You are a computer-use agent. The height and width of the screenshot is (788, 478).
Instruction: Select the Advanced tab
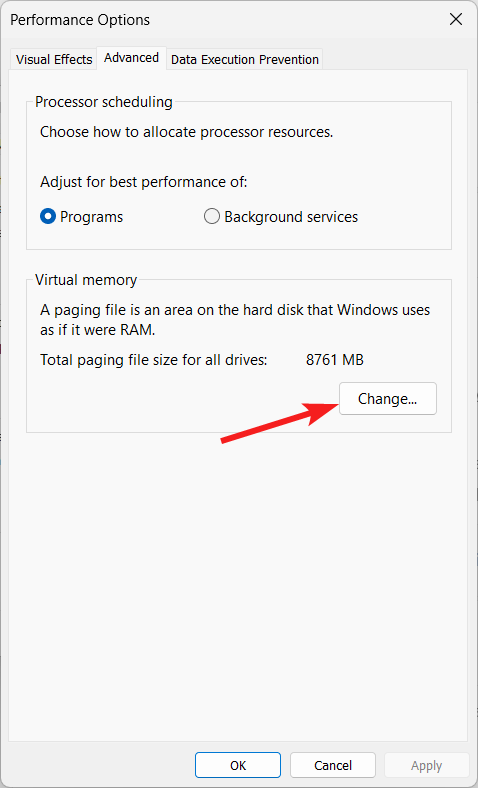point(131,58)
